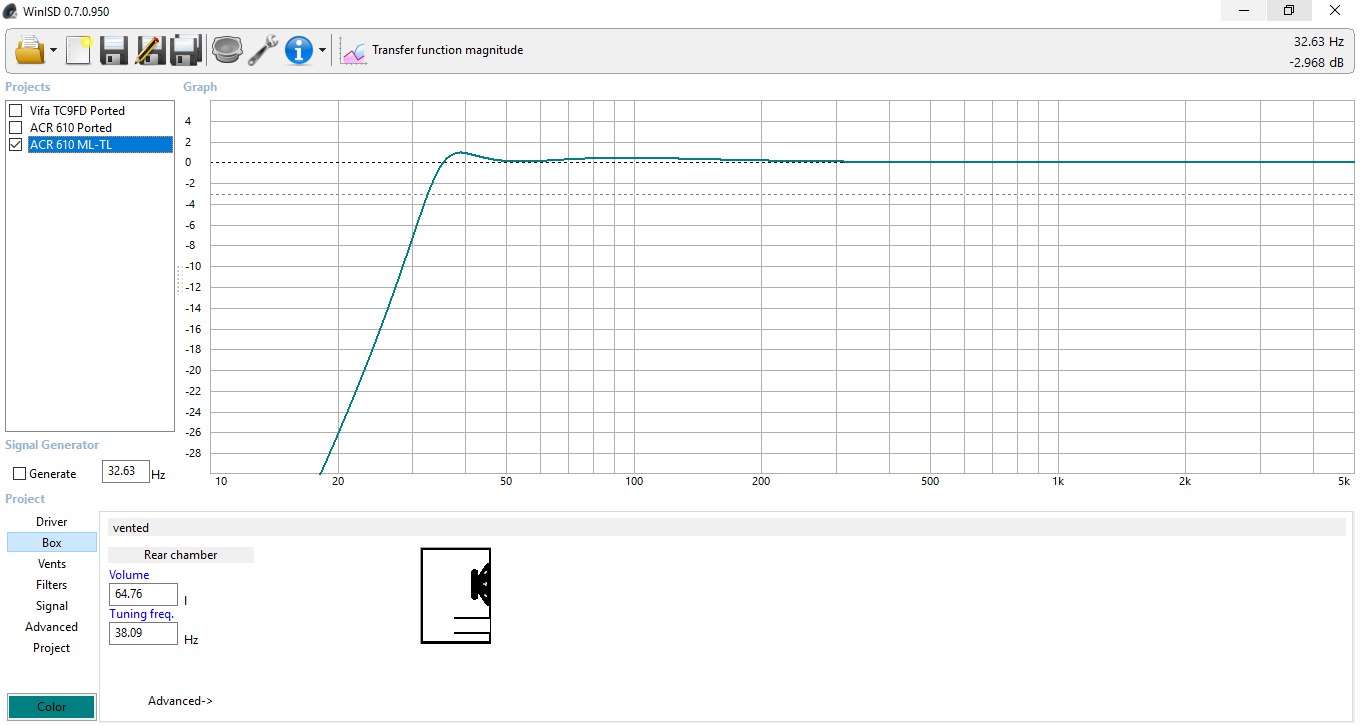Screen dimensions: 1360x726
Task: Expand the open-project dropdown arrow
Action: tap(53, 50)
